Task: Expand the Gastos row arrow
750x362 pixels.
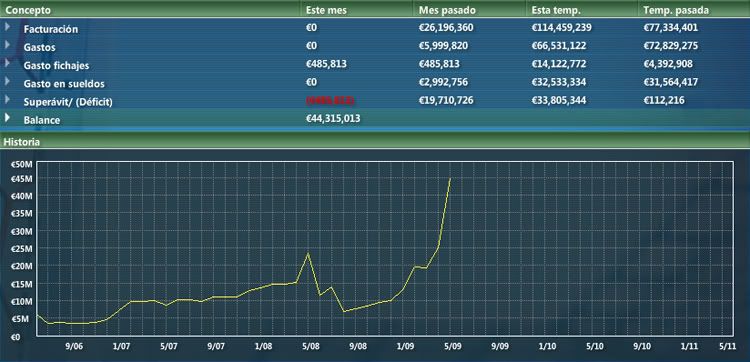Action: pyautogui.click(x=8, y=44)
